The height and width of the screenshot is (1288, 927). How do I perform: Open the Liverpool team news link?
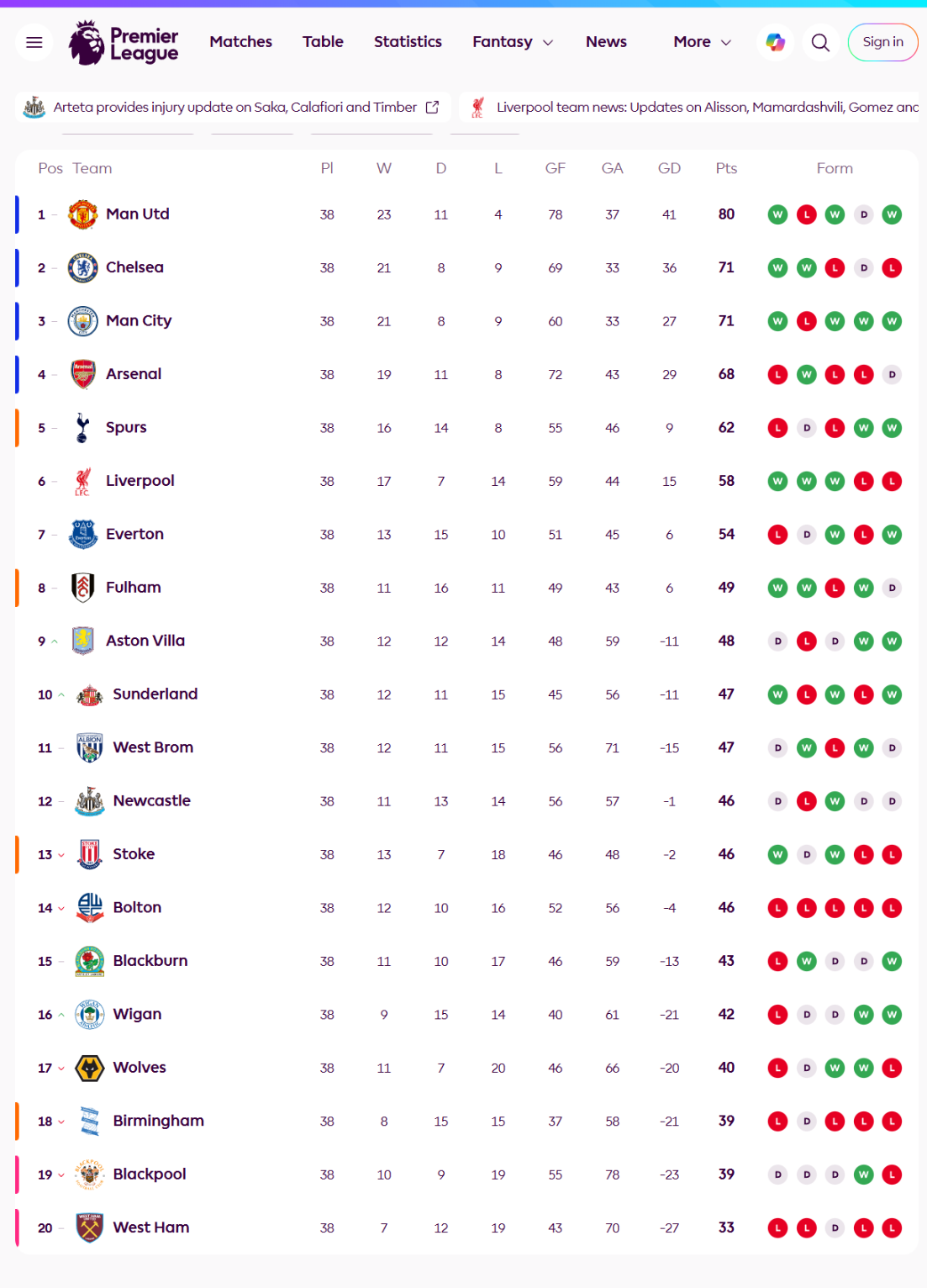coord(706,108)
